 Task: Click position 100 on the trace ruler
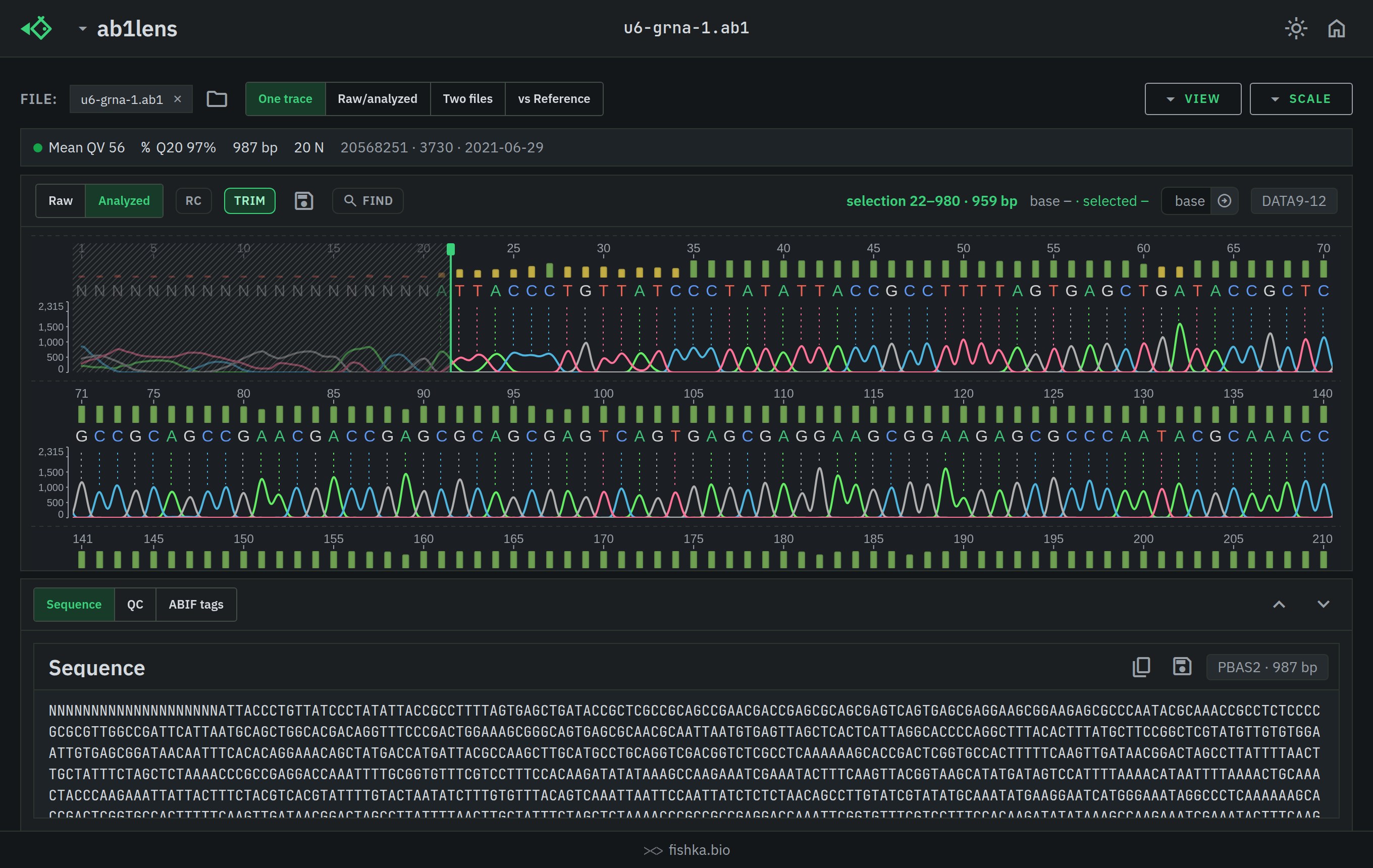click(603, 393)
